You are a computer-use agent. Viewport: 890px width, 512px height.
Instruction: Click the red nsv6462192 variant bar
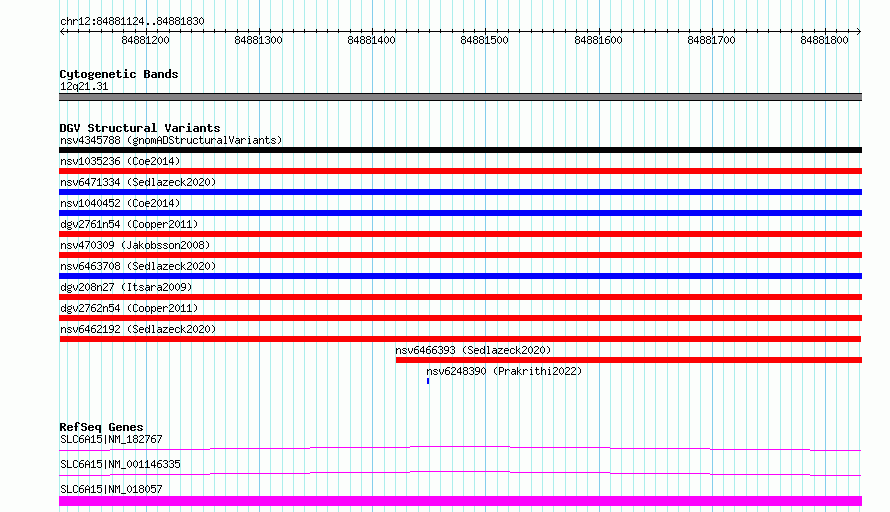click(460, 339)
